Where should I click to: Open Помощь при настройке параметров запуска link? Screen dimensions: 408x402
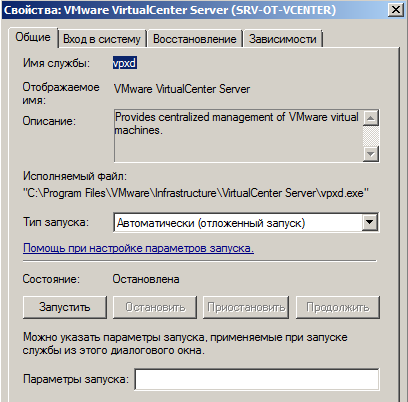coord(138,248)
